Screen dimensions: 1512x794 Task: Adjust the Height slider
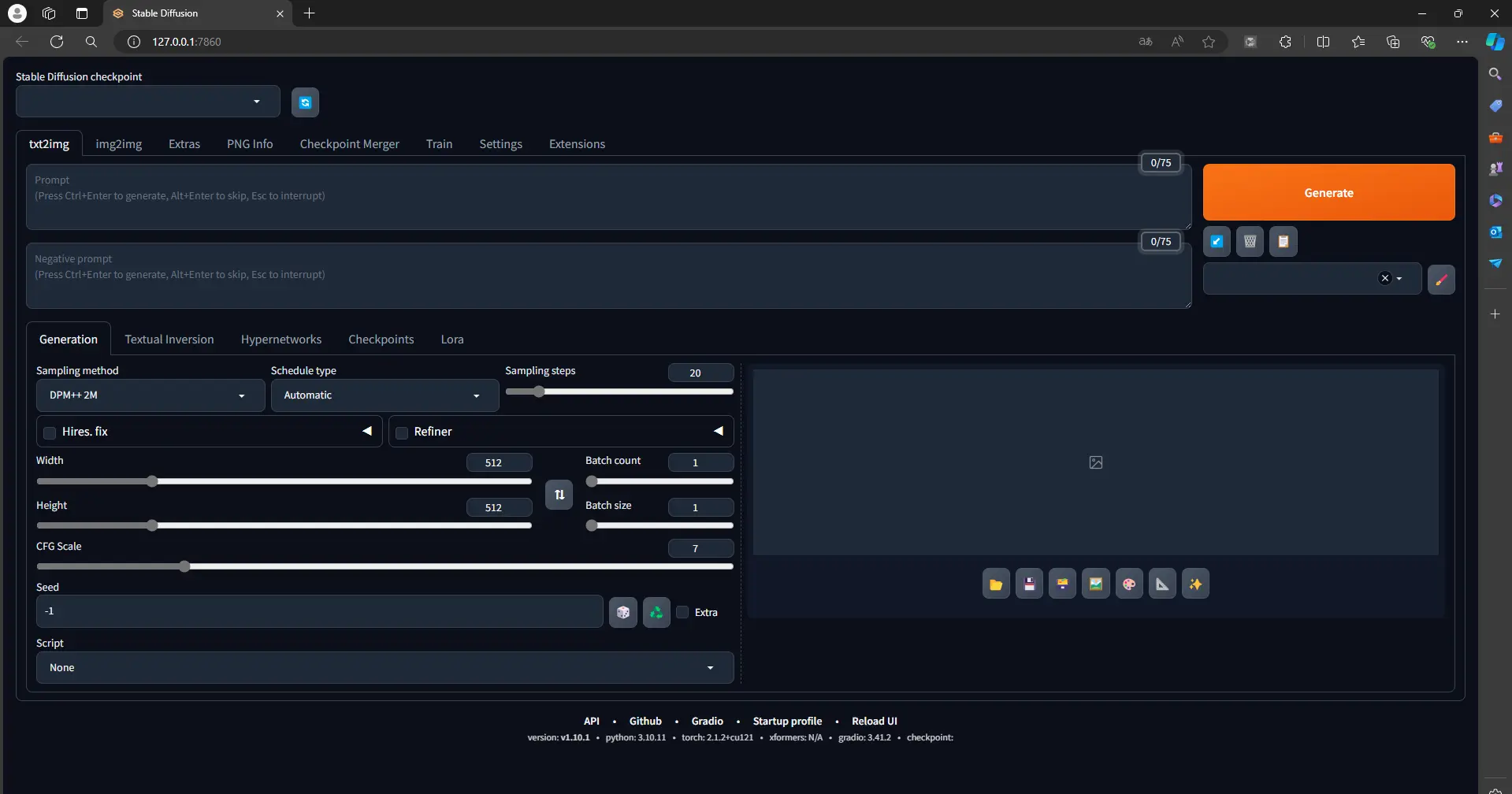284,525
